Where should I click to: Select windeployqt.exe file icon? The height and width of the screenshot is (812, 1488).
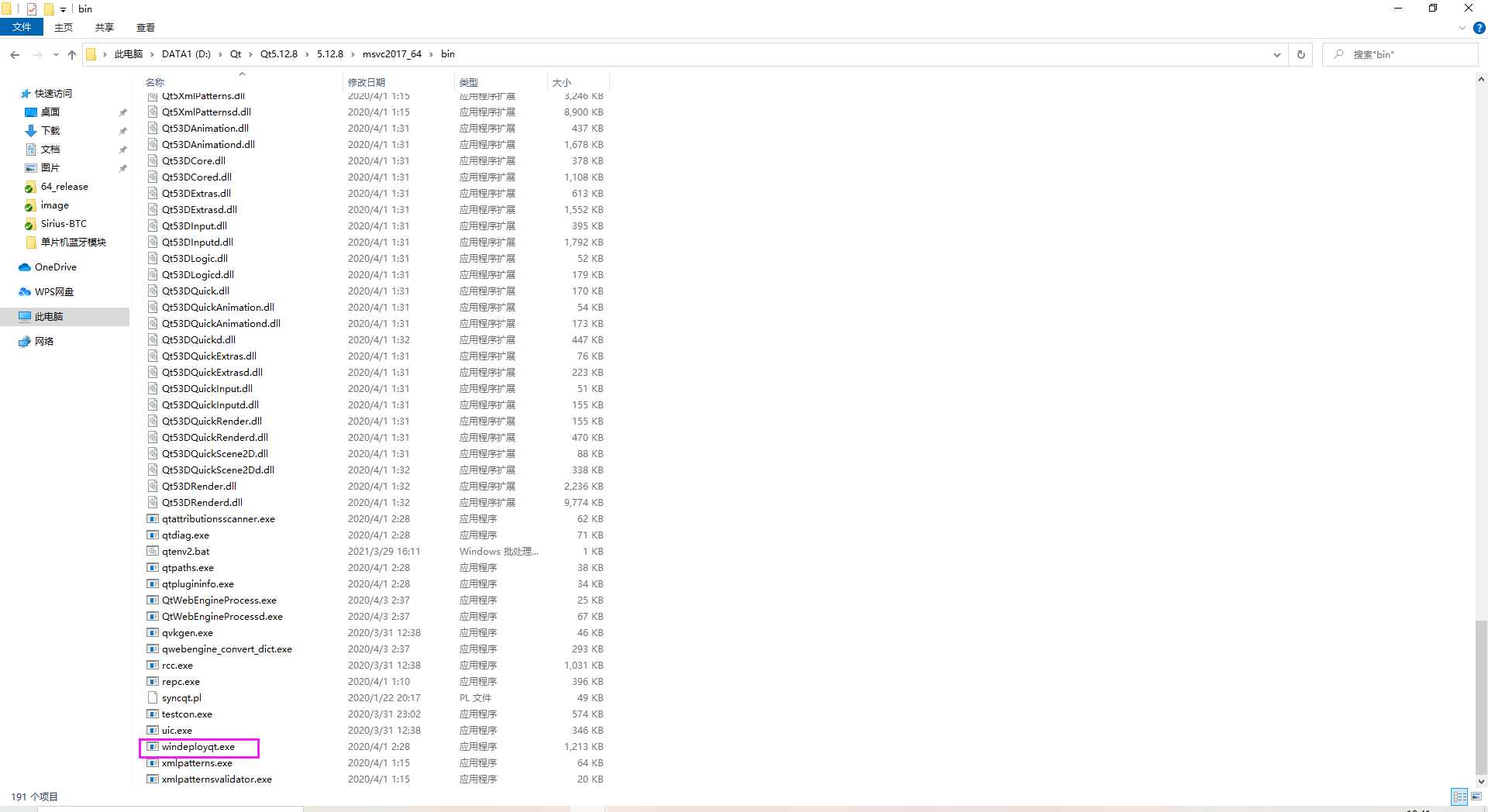click(x=153, y=747)
